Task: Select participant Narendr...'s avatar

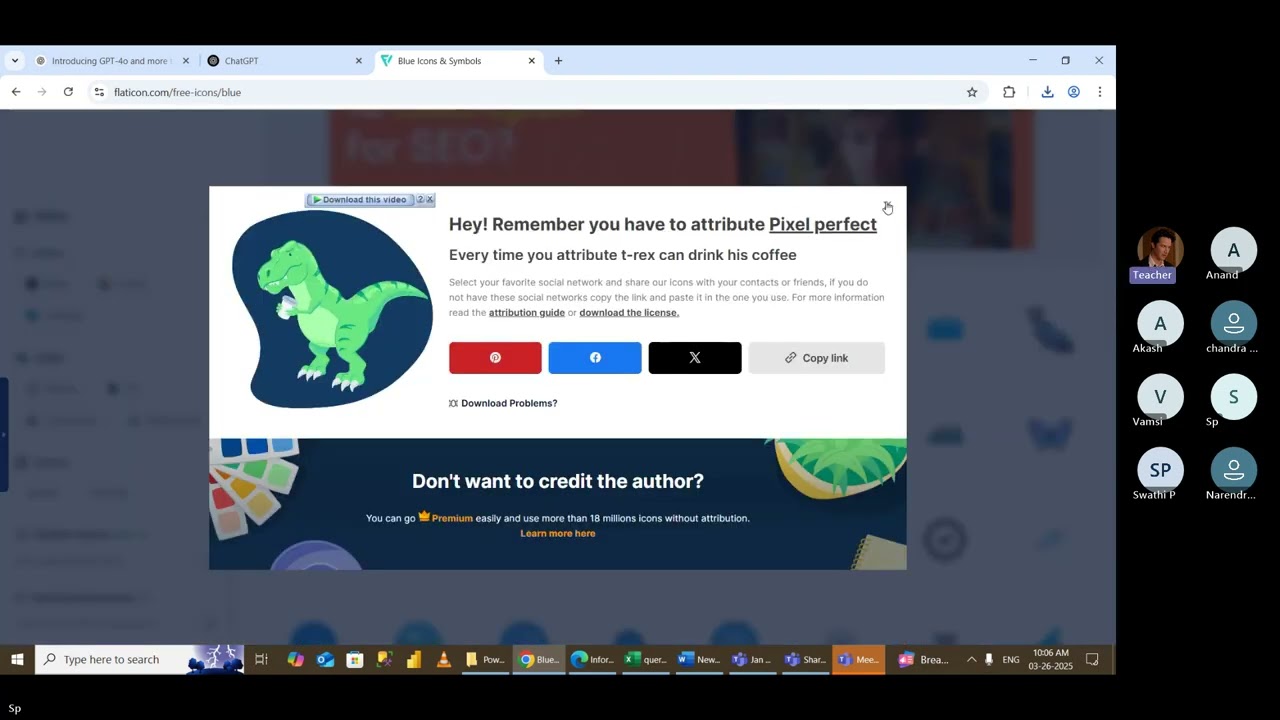Action: click(1233, 470)
